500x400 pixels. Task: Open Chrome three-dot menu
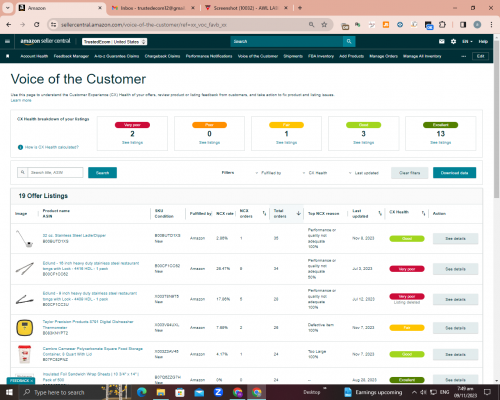(x=491, y=25)
